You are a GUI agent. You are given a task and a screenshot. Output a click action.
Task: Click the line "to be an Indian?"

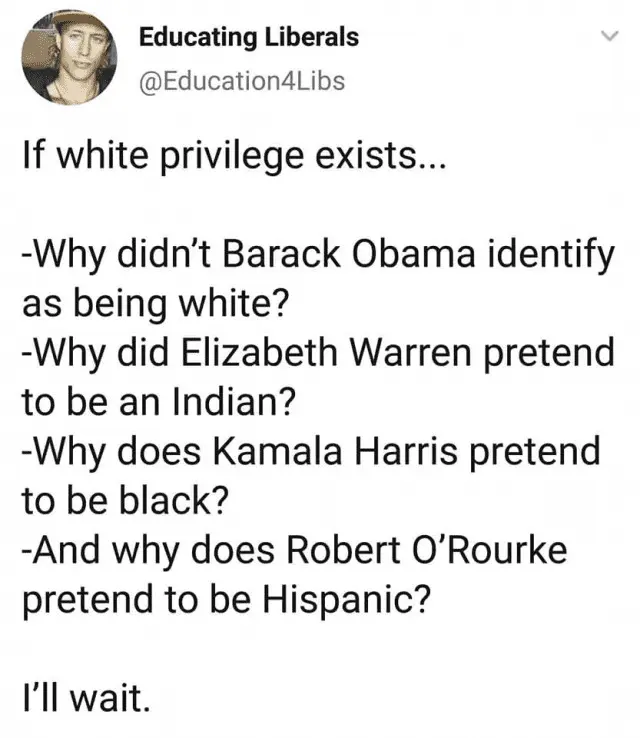point(158,402)
